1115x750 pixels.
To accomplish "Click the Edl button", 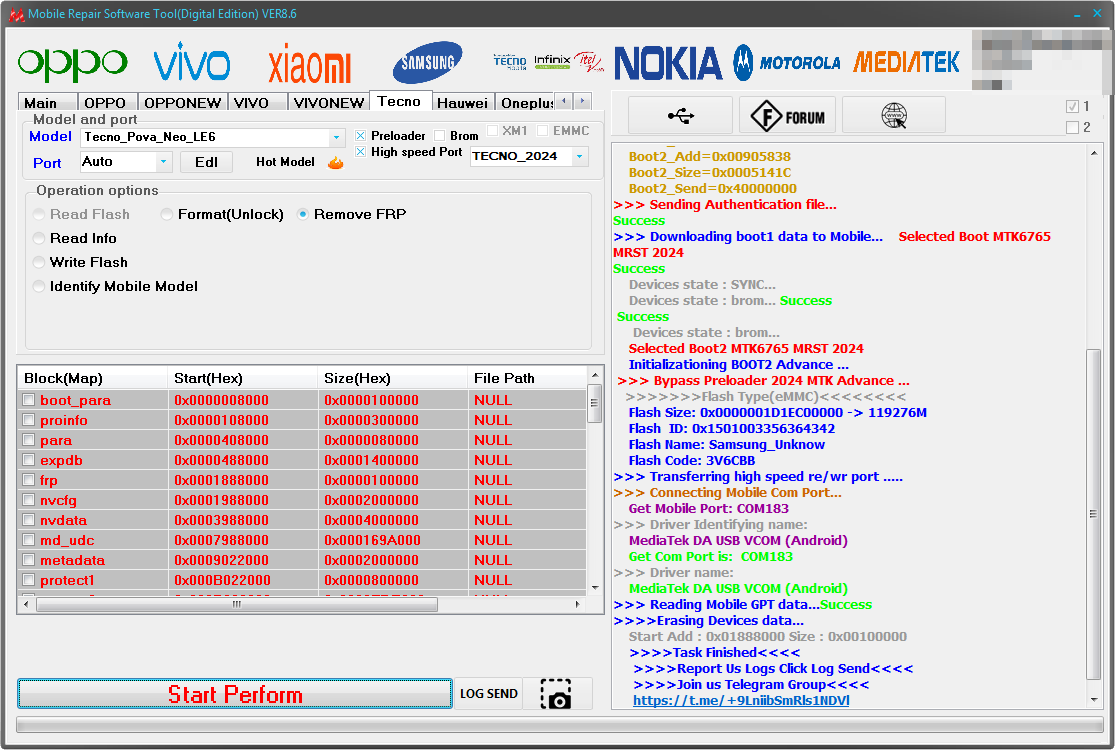I will 206,162.
